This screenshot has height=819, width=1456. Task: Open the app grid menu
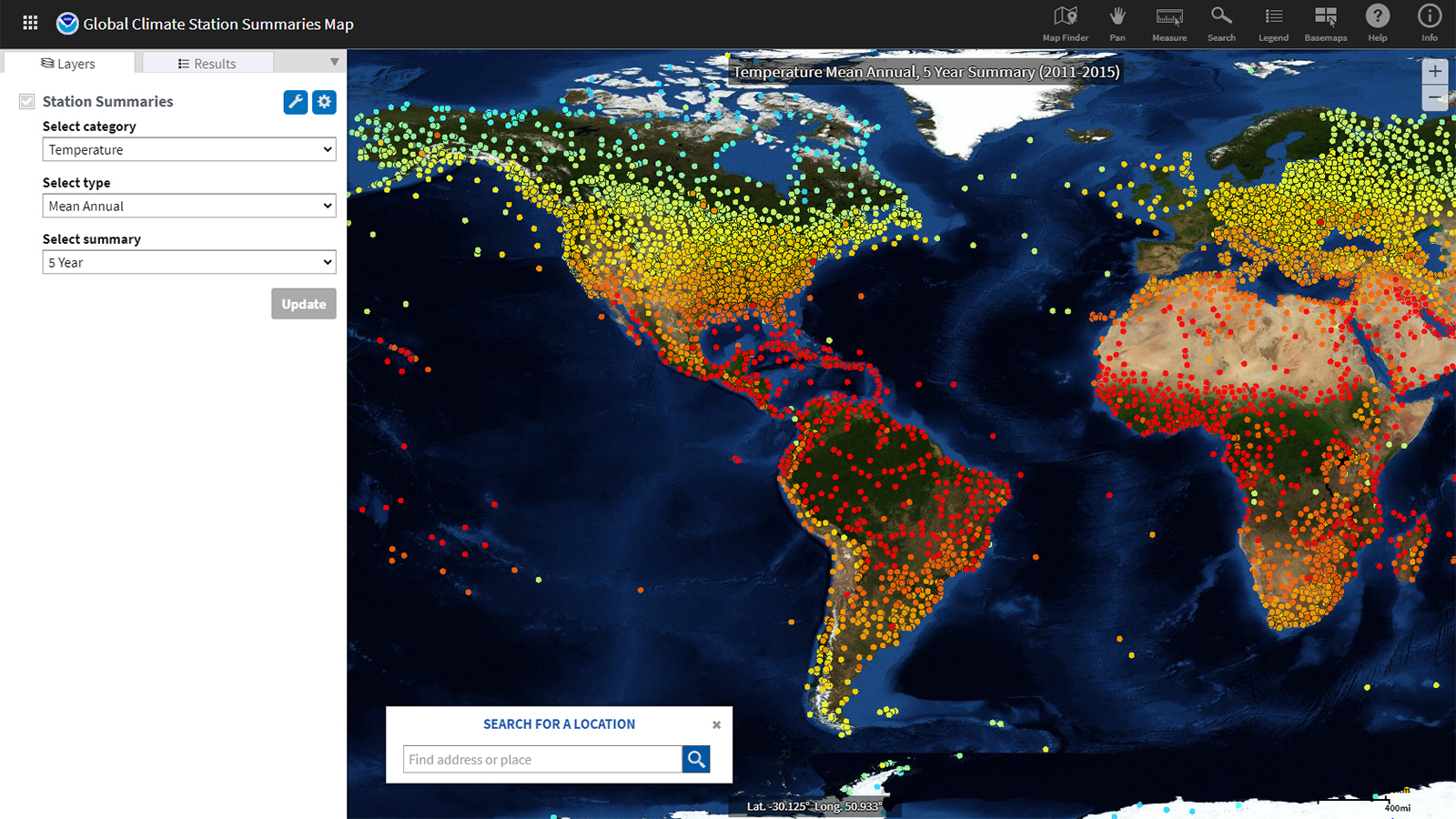click(x=29, y=23)
